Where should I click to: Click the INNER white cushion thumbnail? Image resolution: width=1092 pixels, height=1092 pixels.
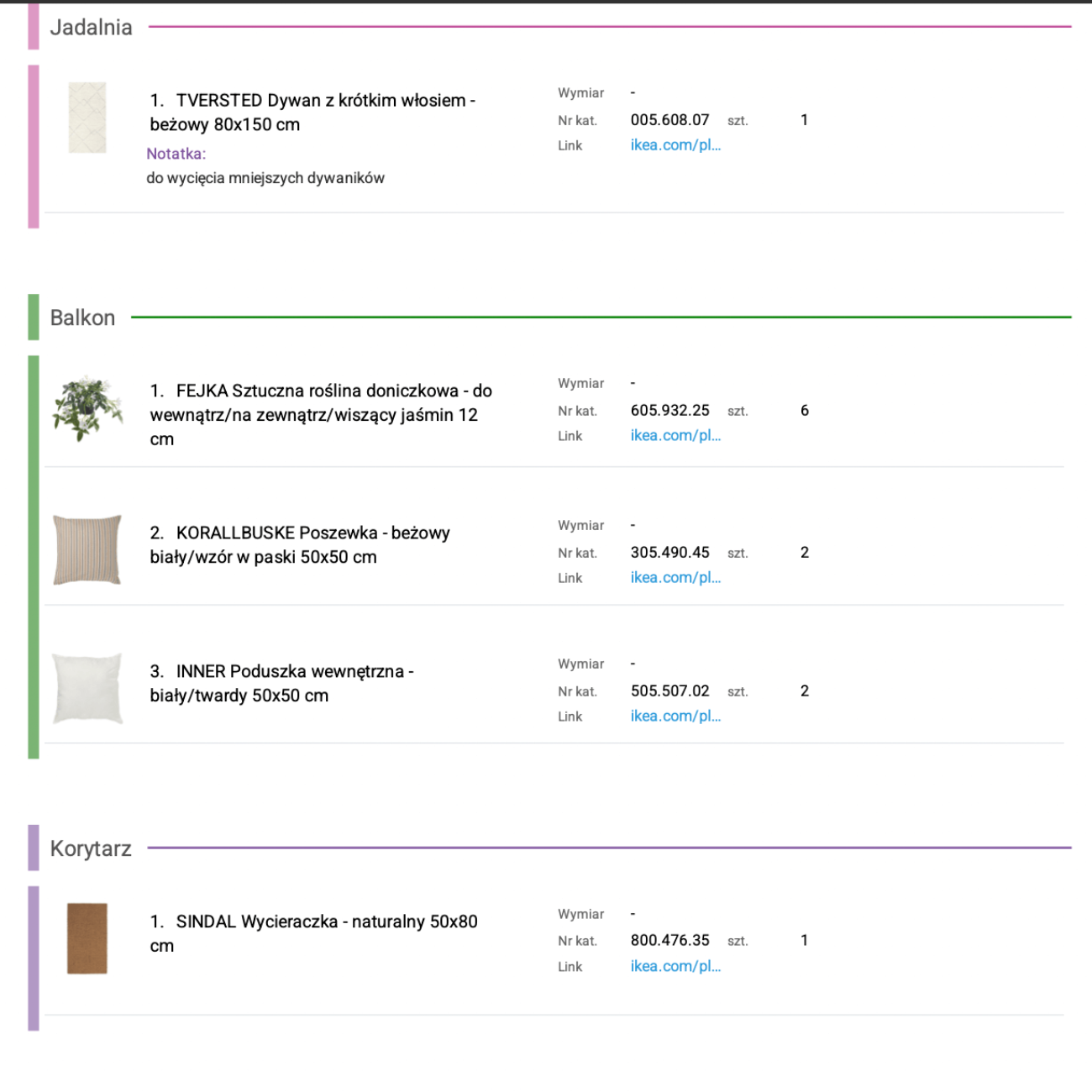tap(87, 689)
